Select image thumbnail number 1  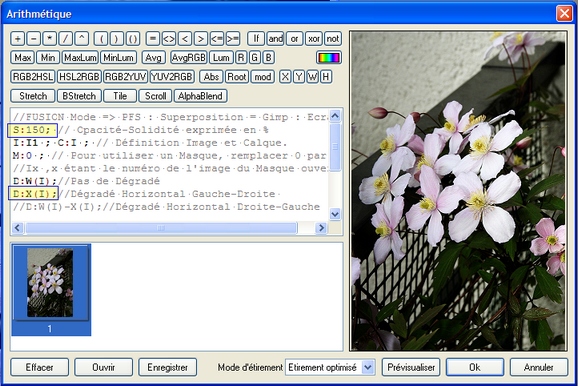click(51, 290)
